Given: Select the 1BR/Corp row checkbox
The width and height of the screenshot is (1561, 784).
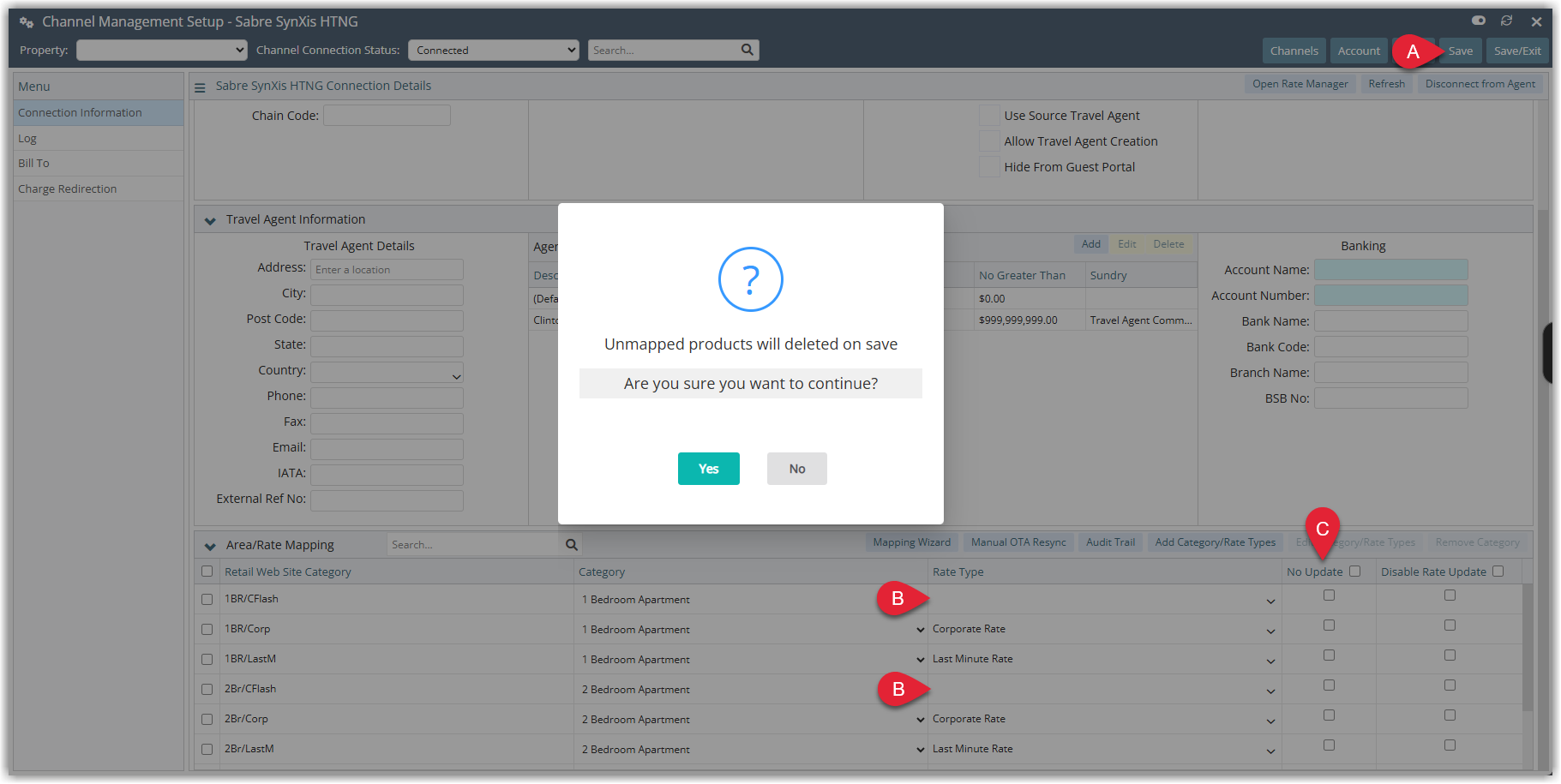Looking at the screenshot, I should (207, 630).
